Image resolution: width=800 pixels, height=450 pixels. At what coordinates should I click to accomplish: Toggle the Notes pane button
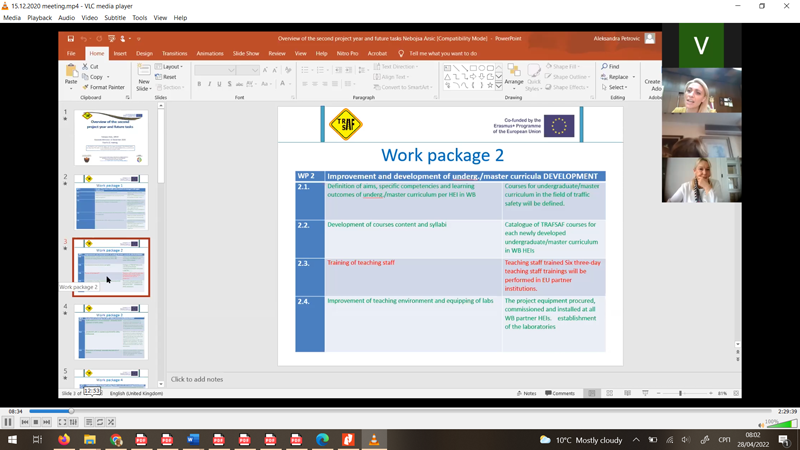pos(527,393)
